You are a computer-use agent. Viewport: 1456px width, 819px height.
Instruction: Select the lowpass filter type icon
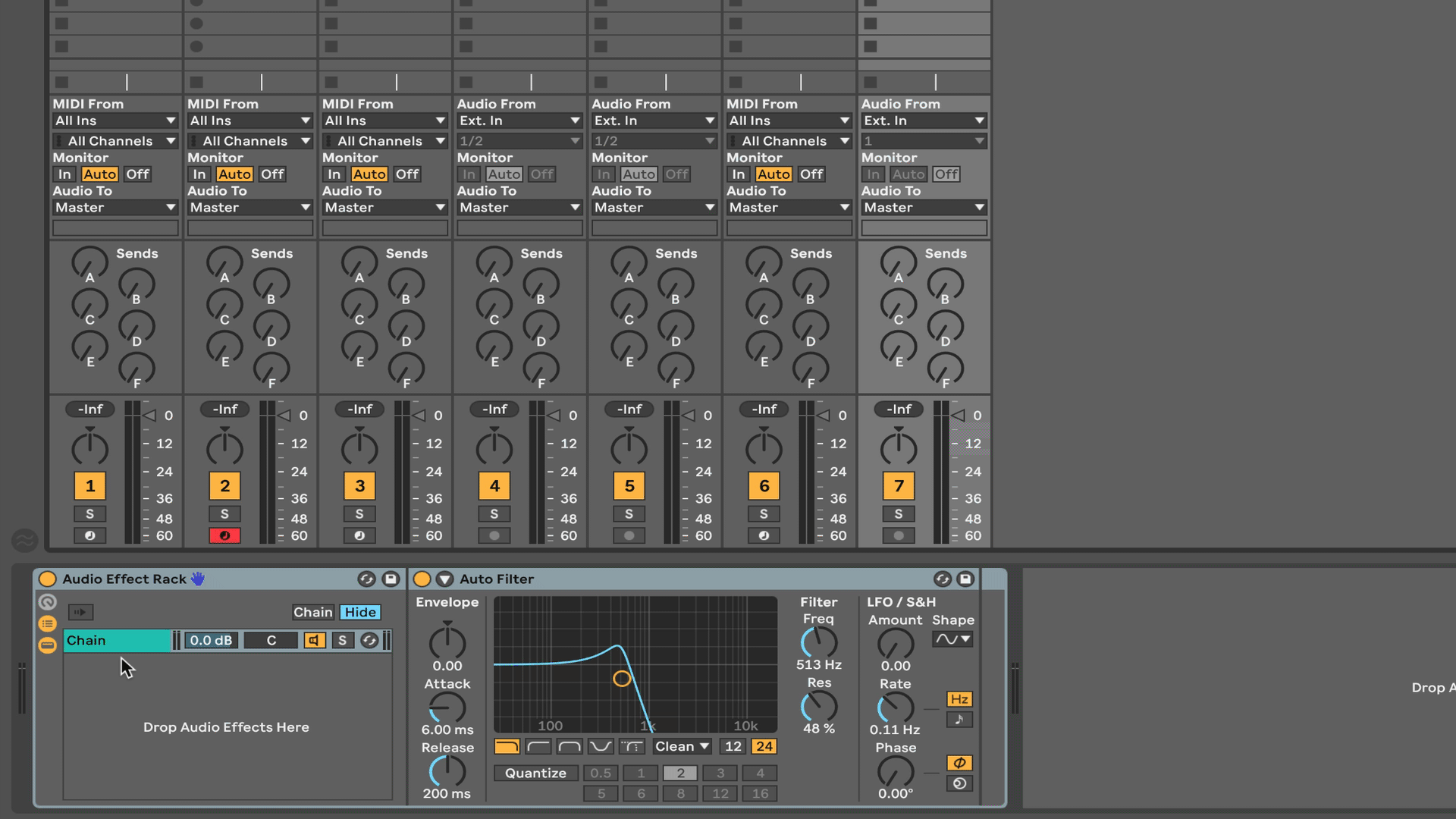click(x=507, y=746)
